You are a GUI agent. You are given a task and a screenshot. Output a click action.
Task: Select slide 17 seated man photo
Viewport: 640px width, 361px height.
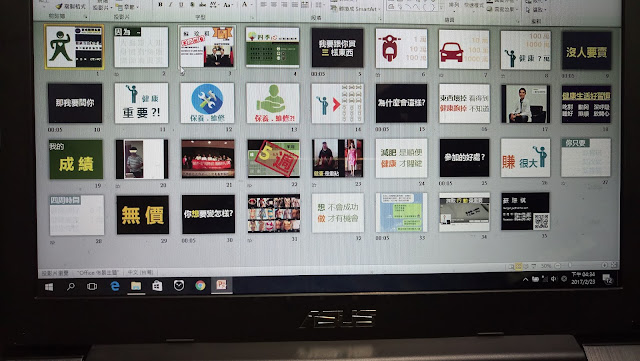(525, 104)
